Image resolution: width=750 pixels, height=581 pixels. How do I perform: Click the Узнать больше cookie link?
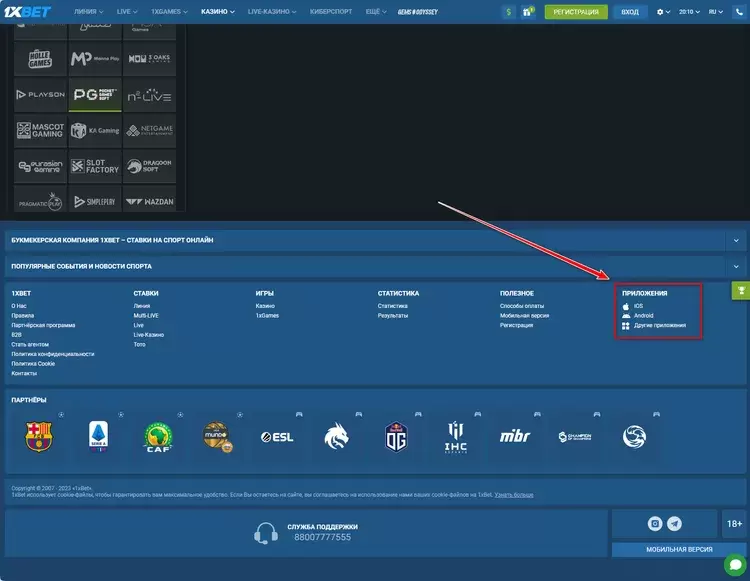[x=514, y=495]
